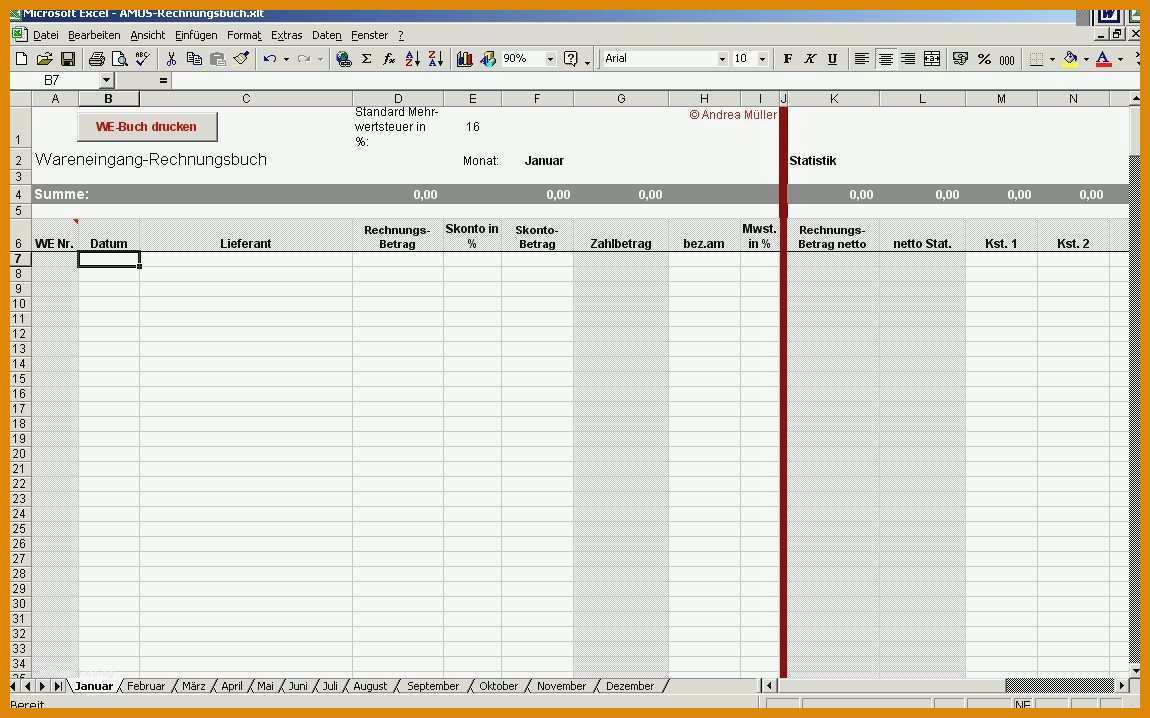Open the redo history dropdown arrow
This screenshot has height=718, width=1150.
[321, 59]
